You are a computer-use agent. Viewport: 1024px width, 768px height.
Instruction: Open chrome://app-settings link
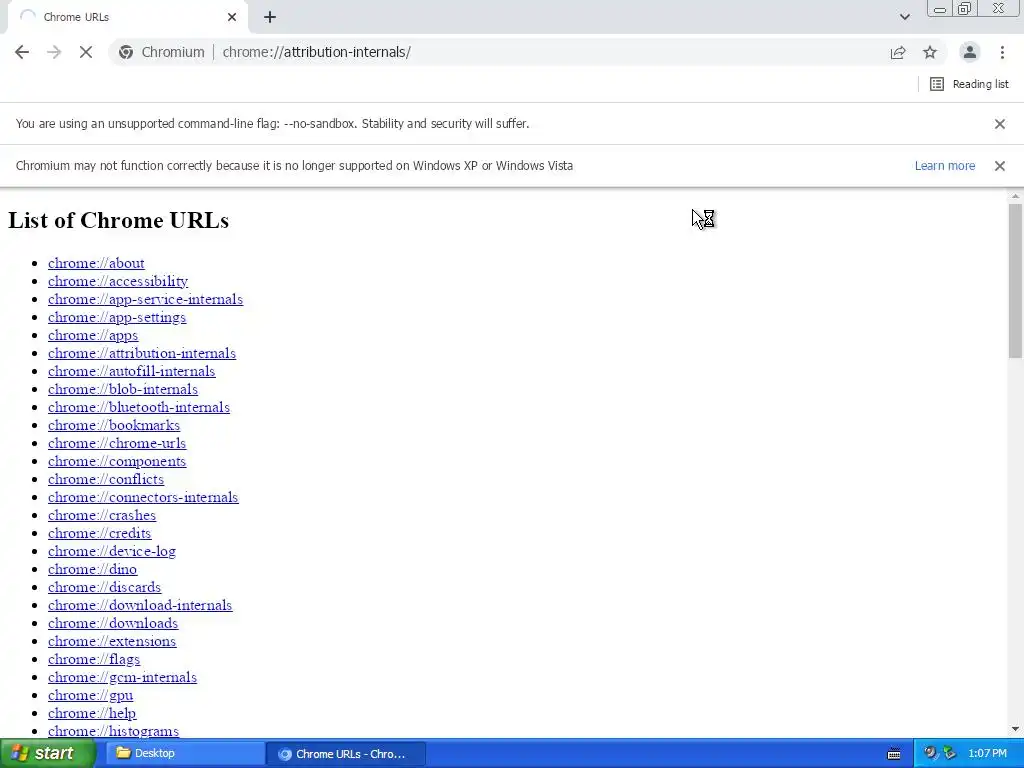pos(117,317)
